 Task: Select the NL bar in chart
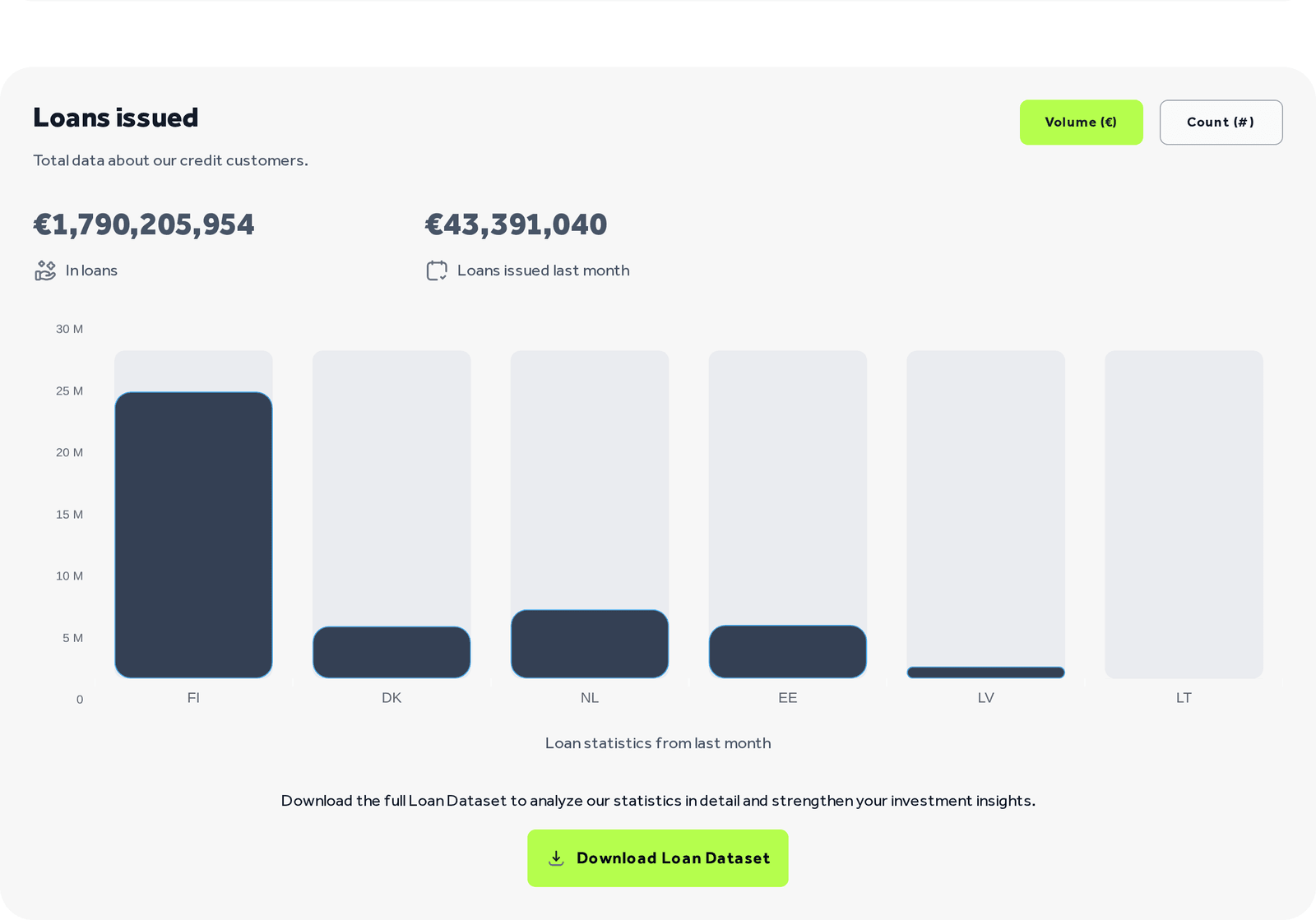(590, 644)
